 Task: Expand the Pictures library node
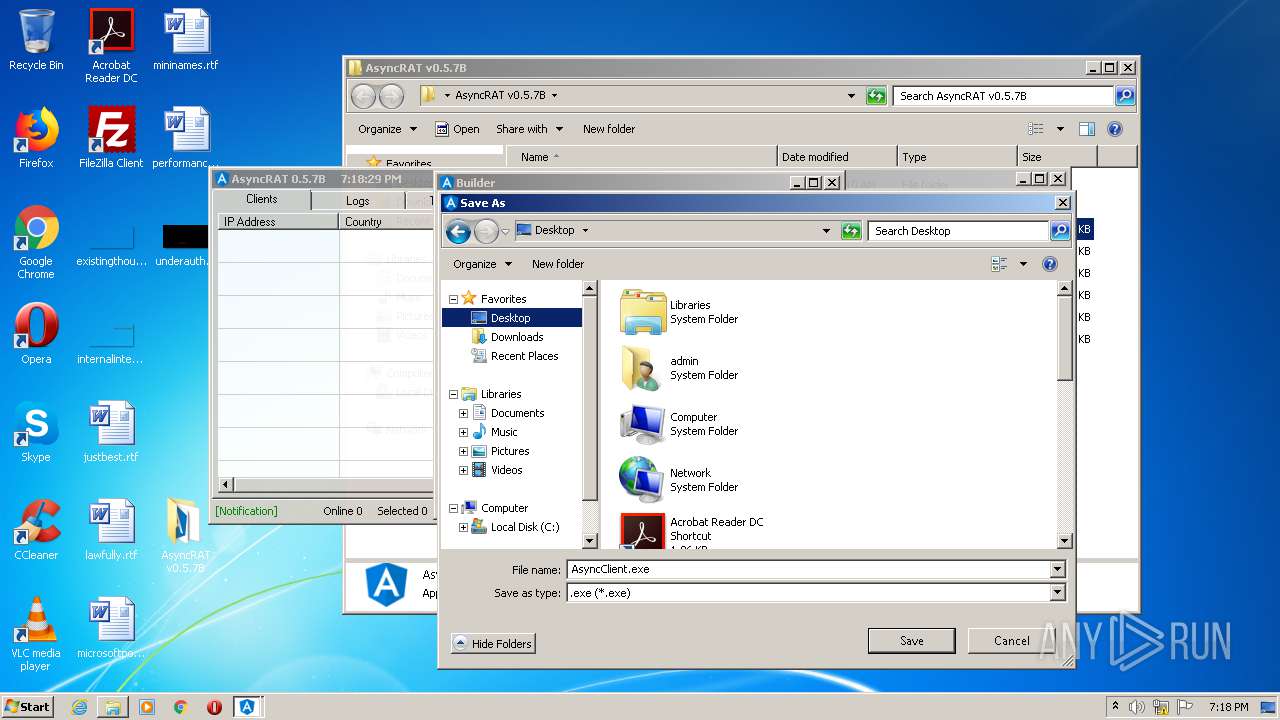tap(463, 451)
